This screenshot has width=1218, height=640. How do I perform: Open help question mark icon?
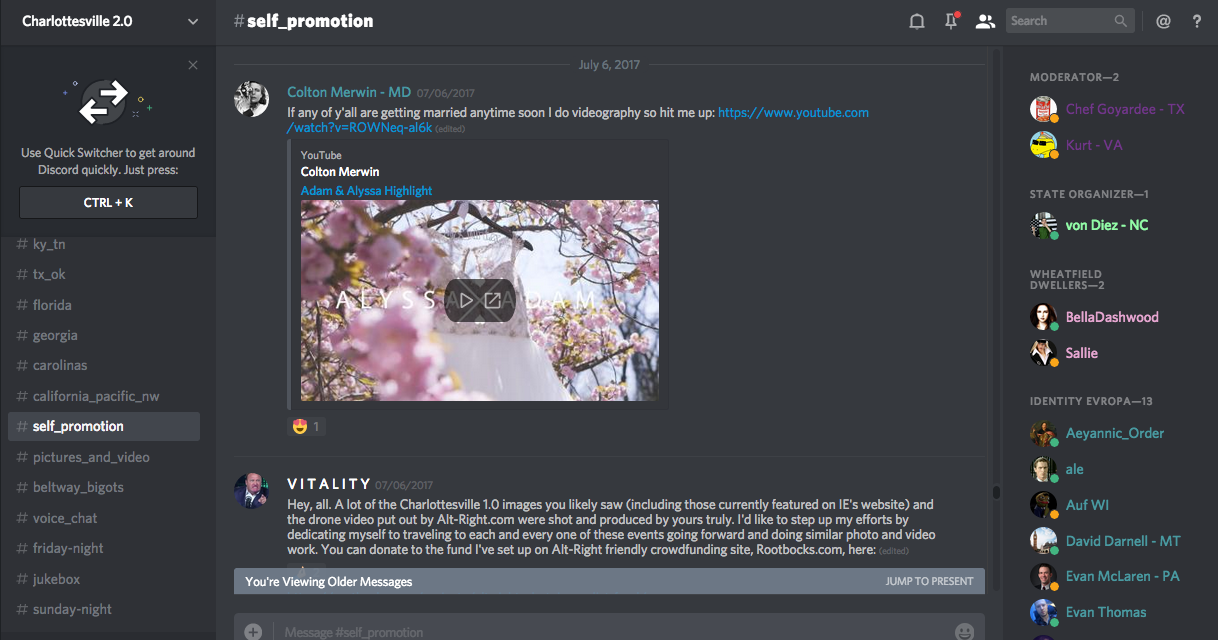tap(1197, 21)
